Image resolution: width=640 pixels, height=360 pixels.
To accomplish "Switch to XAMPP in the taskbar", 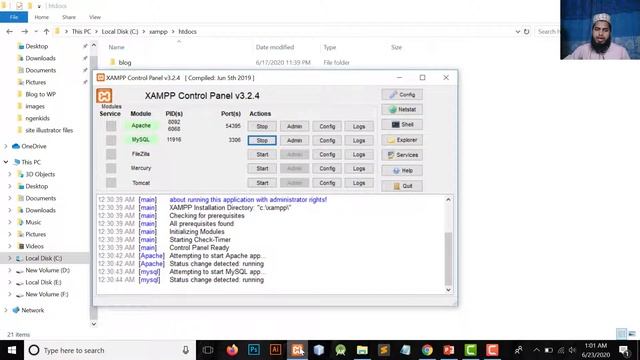I will coord(297,350).
